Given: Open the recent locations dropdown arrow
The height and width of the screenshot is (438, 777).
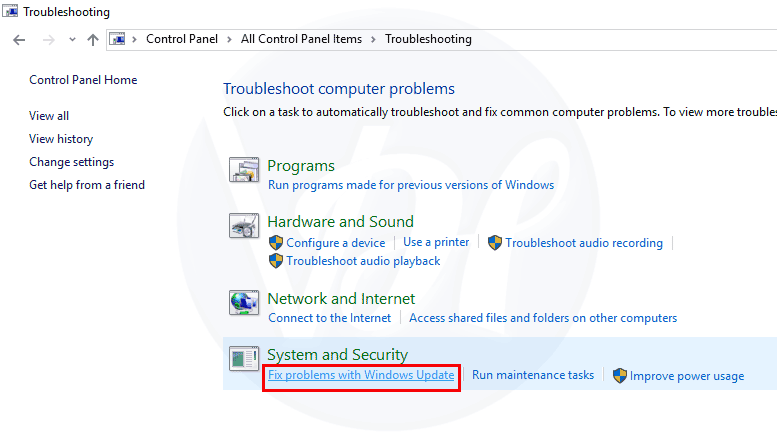Looking at the screenshot, I should (72, 40).
